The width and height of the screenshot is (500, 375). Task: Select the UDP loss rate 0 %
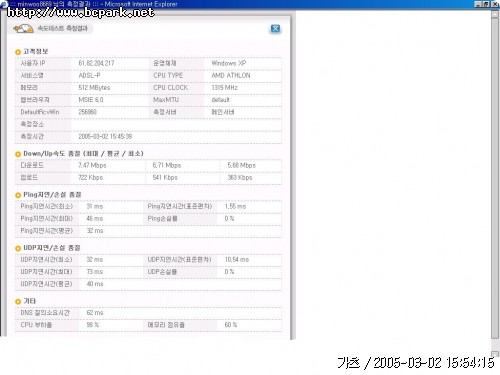click(229, 272)
